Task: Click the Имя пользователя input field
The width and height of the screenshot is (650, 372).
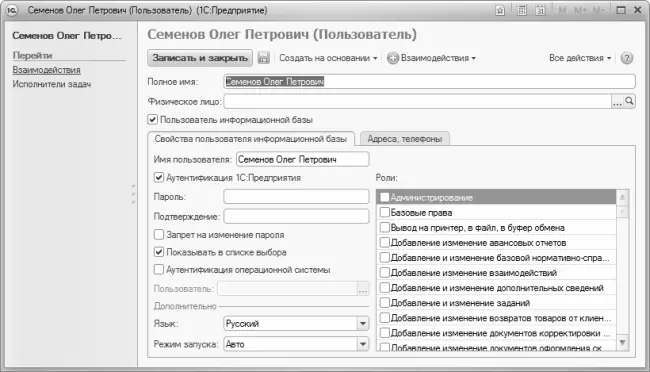Action: [303, 160]
